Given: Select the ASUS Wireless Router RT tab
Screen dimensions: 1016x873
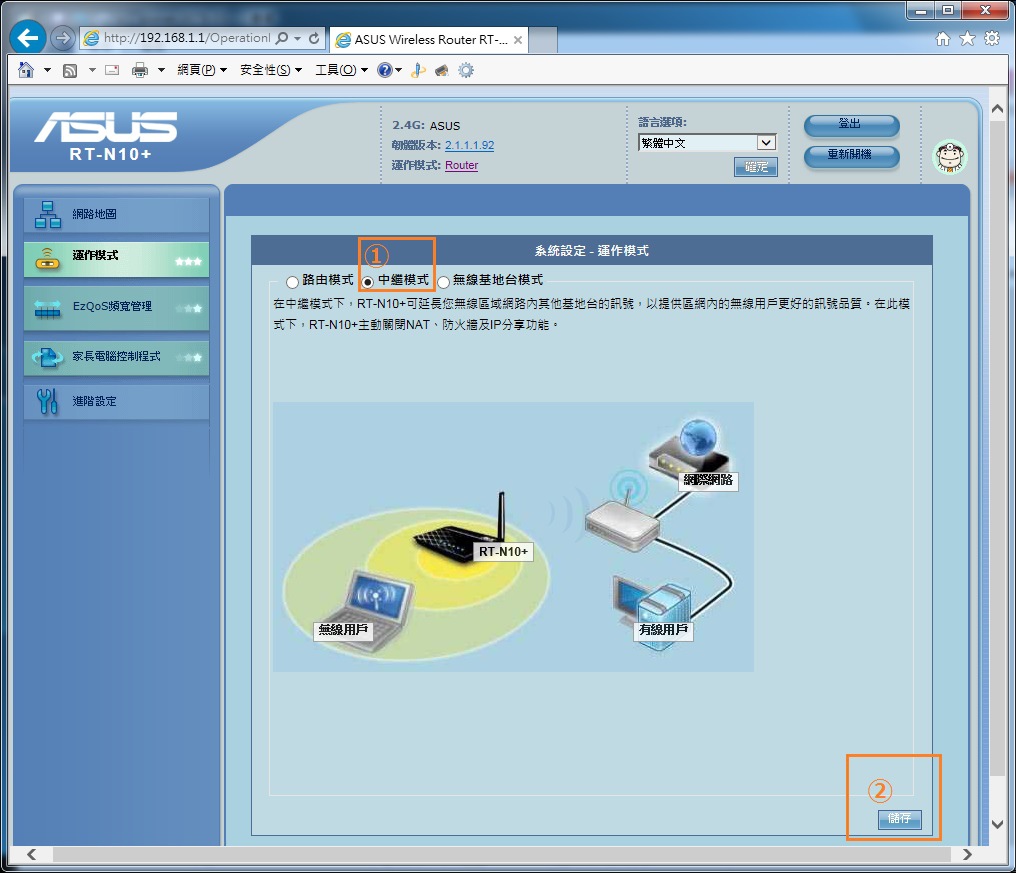Looking at the screenshot, I should tap(428, 40).
